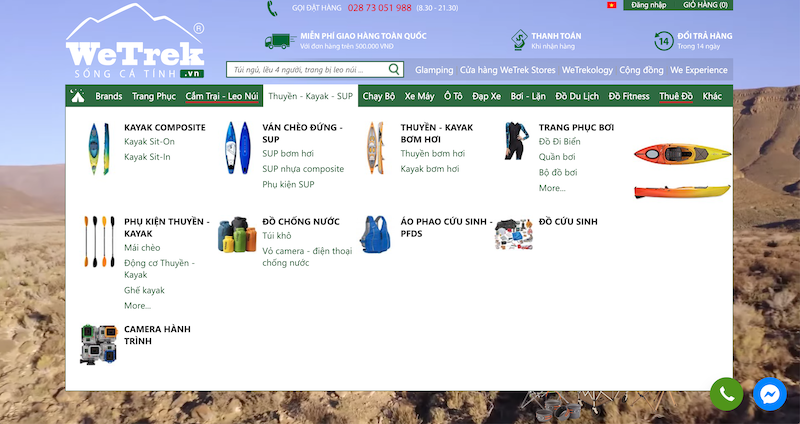Screen dimensions: 800x424
Task: Open Mái chèo link
Action: coord(142,248)
